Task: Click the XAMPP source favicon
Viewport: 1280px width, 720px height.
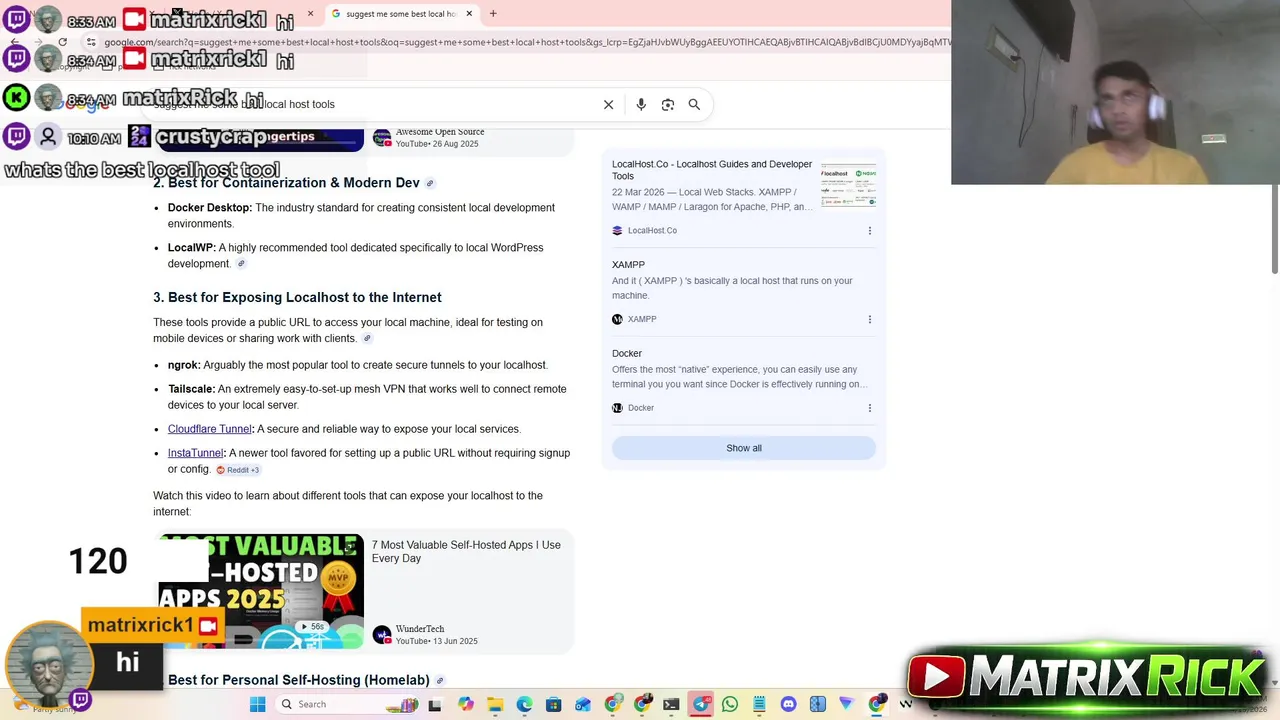Action: [x=617, y=320]
